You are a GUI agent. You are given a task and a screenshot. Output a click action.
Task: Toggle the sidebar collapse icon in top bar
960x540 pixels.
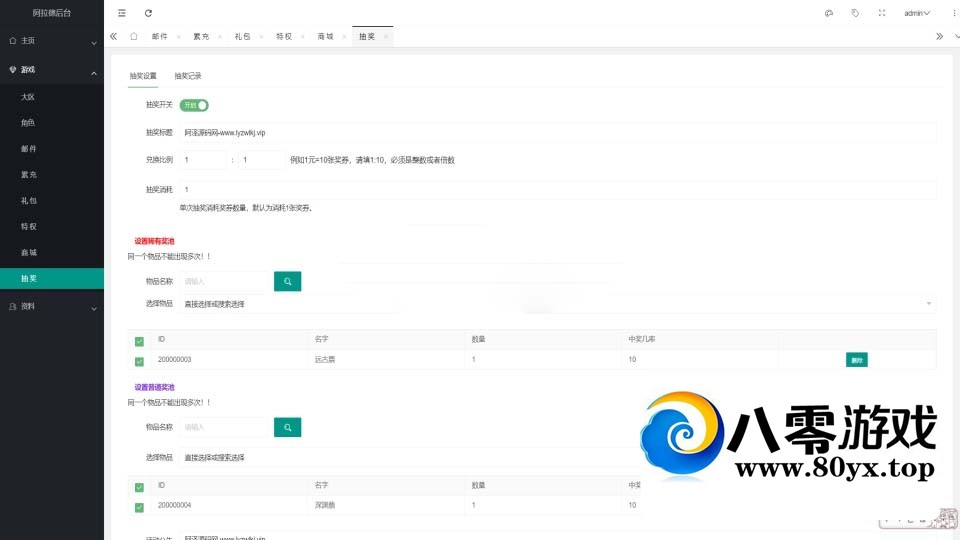pyautogui.click(x=122, y=13)
